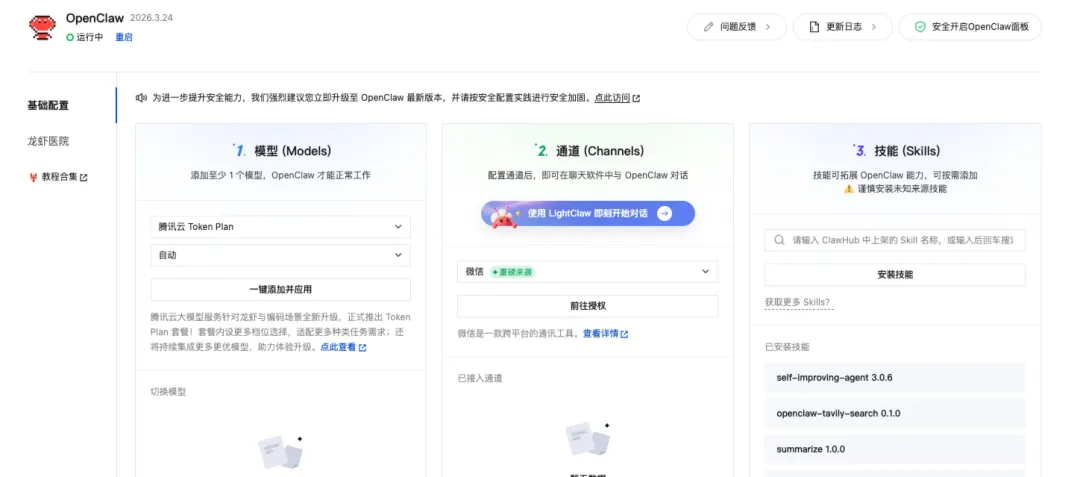Select the self-improving-agent 3.0.6 skill row
This screenshot has height=477, width=1080.
(x=895, y=378)
